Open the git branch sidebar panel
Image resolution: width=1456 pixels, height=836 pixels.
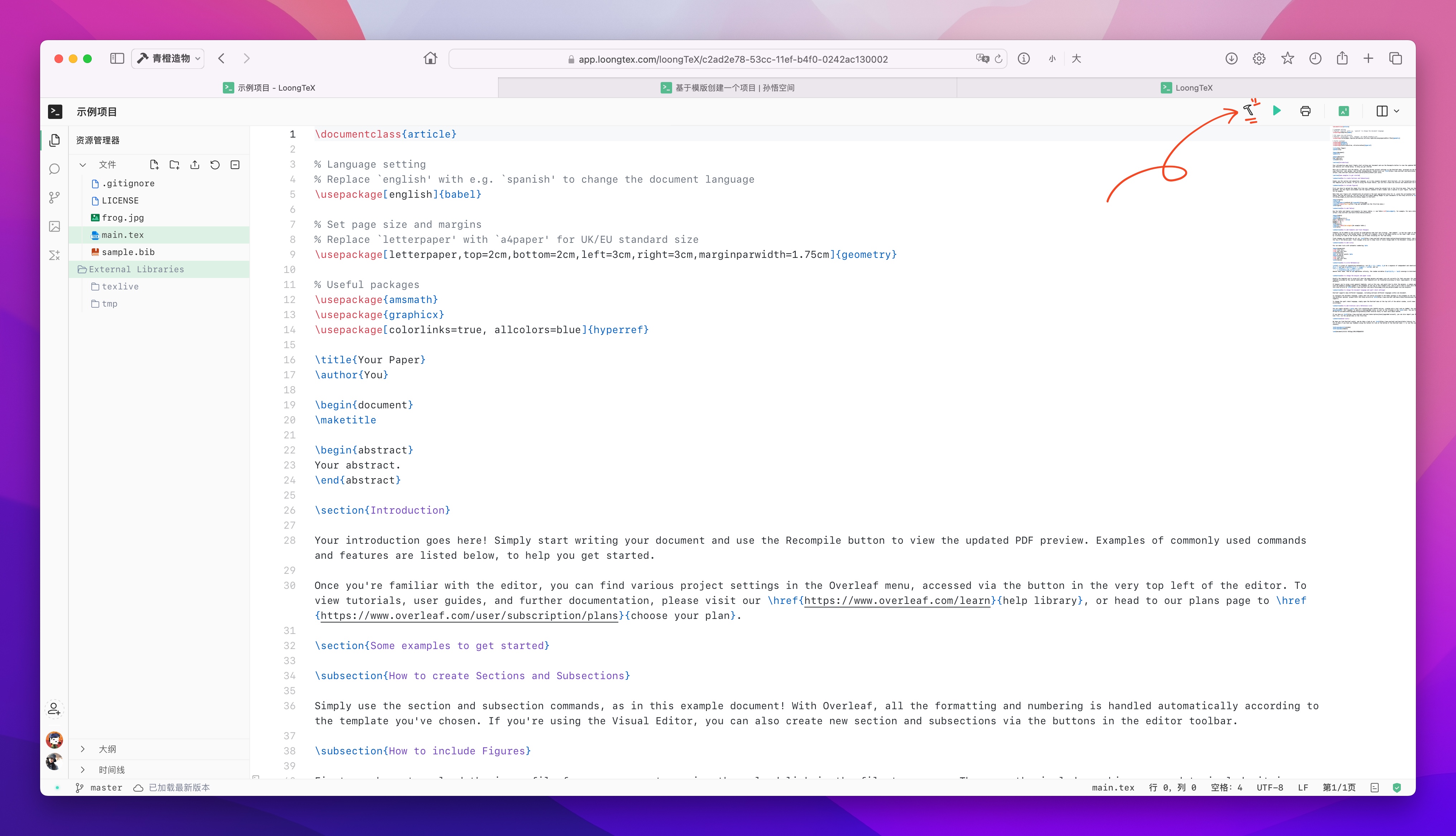tap(54, 198)
